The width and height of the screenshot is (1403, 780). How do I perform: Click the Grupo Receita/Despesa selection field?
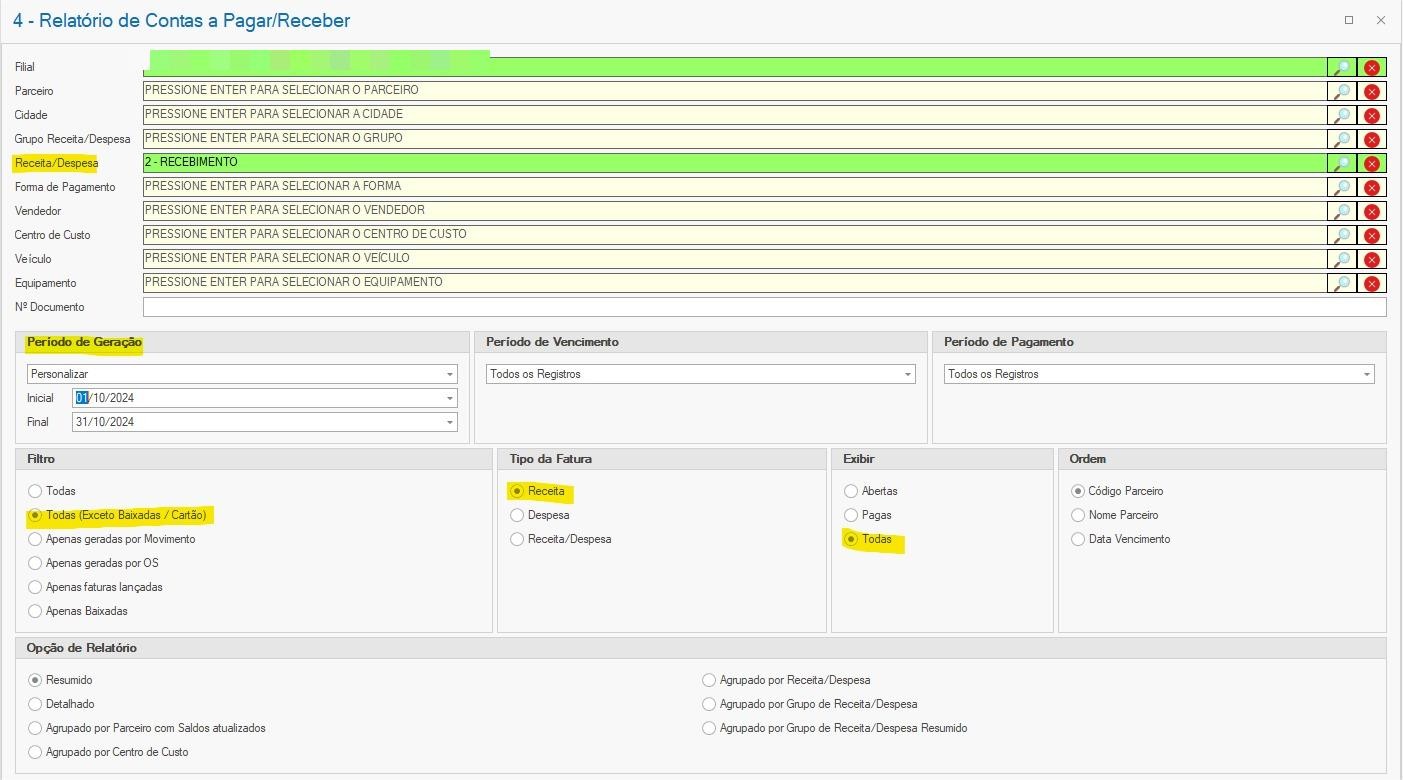pyautogui.click(x=735, y=139)
